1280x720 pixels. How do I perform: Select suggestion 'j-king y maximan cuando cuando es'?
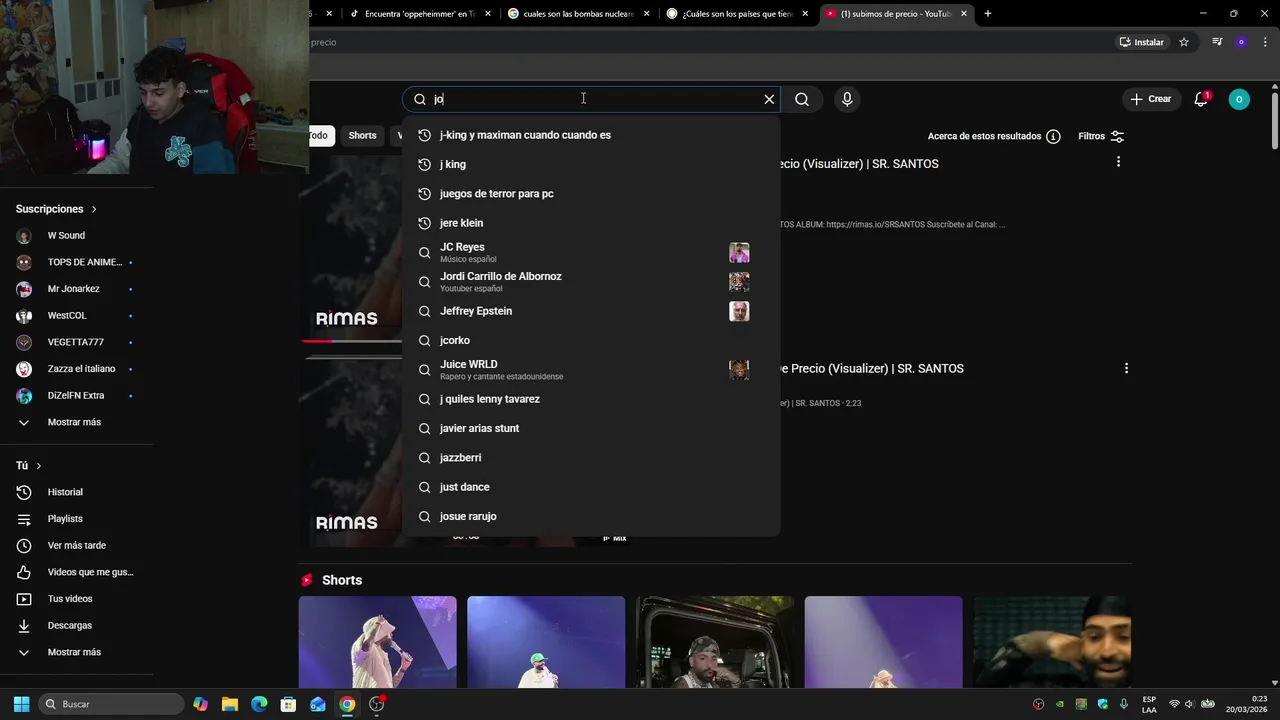pyautogui.click(x=591, y=135)
